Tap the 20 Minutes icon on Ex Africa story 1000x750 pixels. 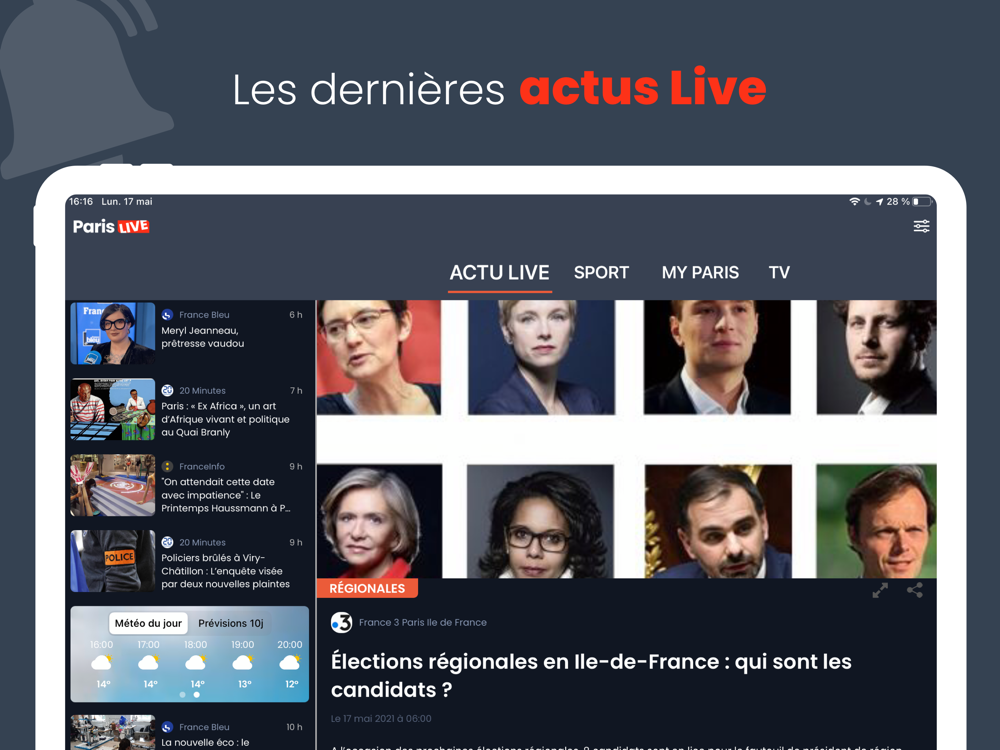167,390
